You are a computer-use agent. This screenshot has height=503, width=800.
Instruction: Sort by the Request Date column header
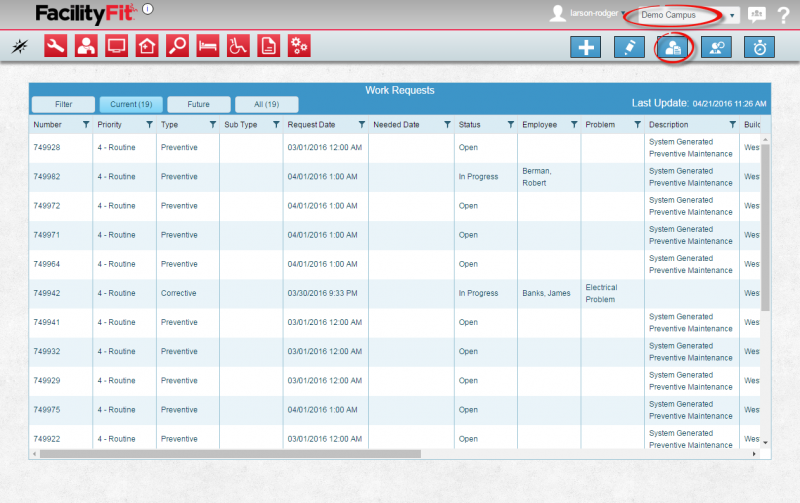click(311, 124)
